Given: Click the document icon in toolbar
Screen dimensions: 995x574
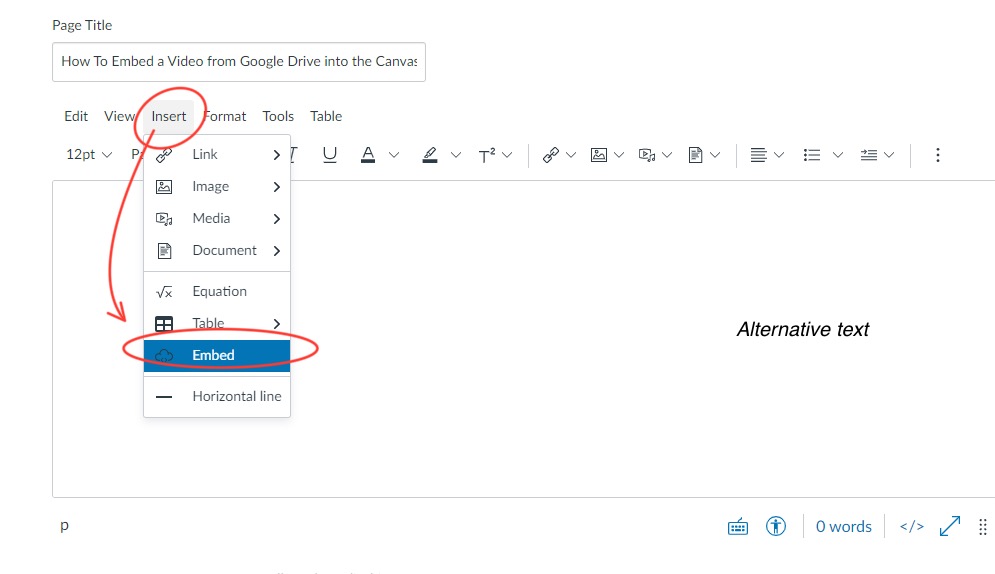Looking at the screenshot, I should point(696,155).
